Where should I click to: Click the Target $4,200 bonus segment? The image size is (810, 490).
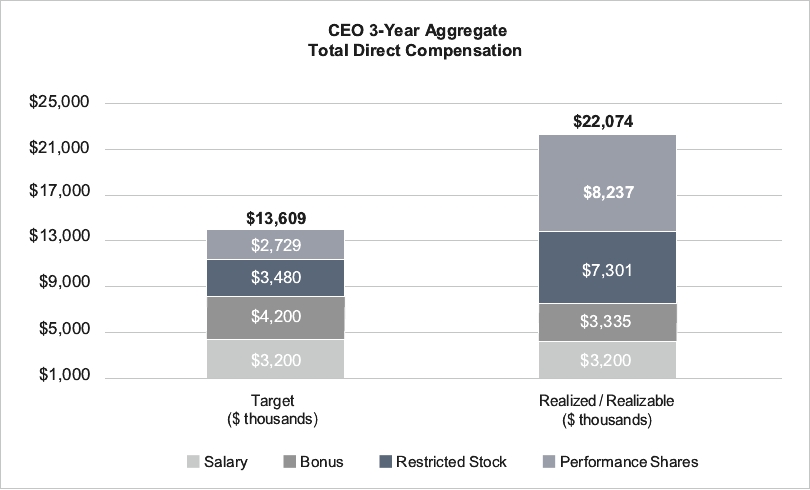coord(275,318)
